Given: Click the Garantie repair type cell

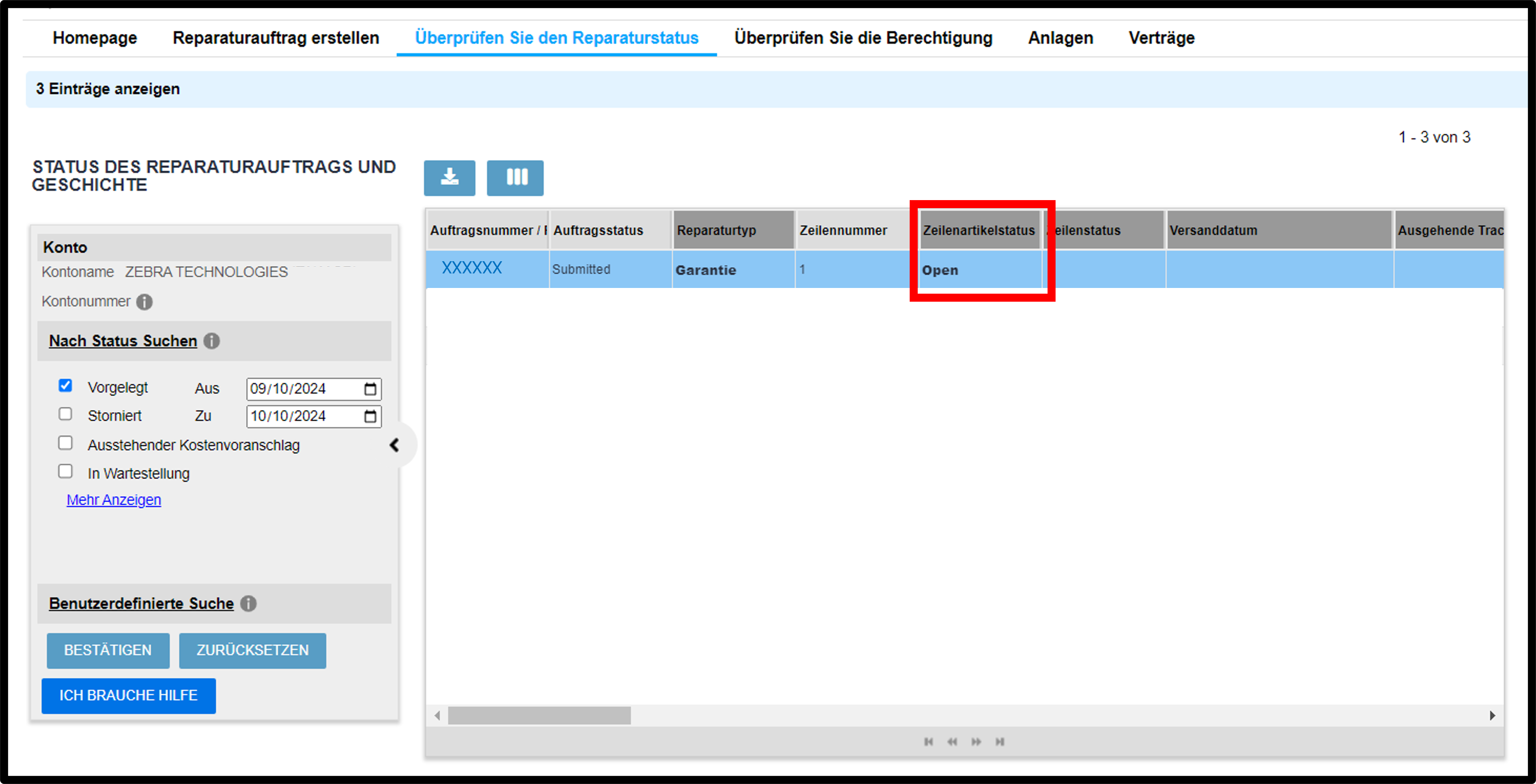Looking at the screenshot, I should click(x=733, y=270).
